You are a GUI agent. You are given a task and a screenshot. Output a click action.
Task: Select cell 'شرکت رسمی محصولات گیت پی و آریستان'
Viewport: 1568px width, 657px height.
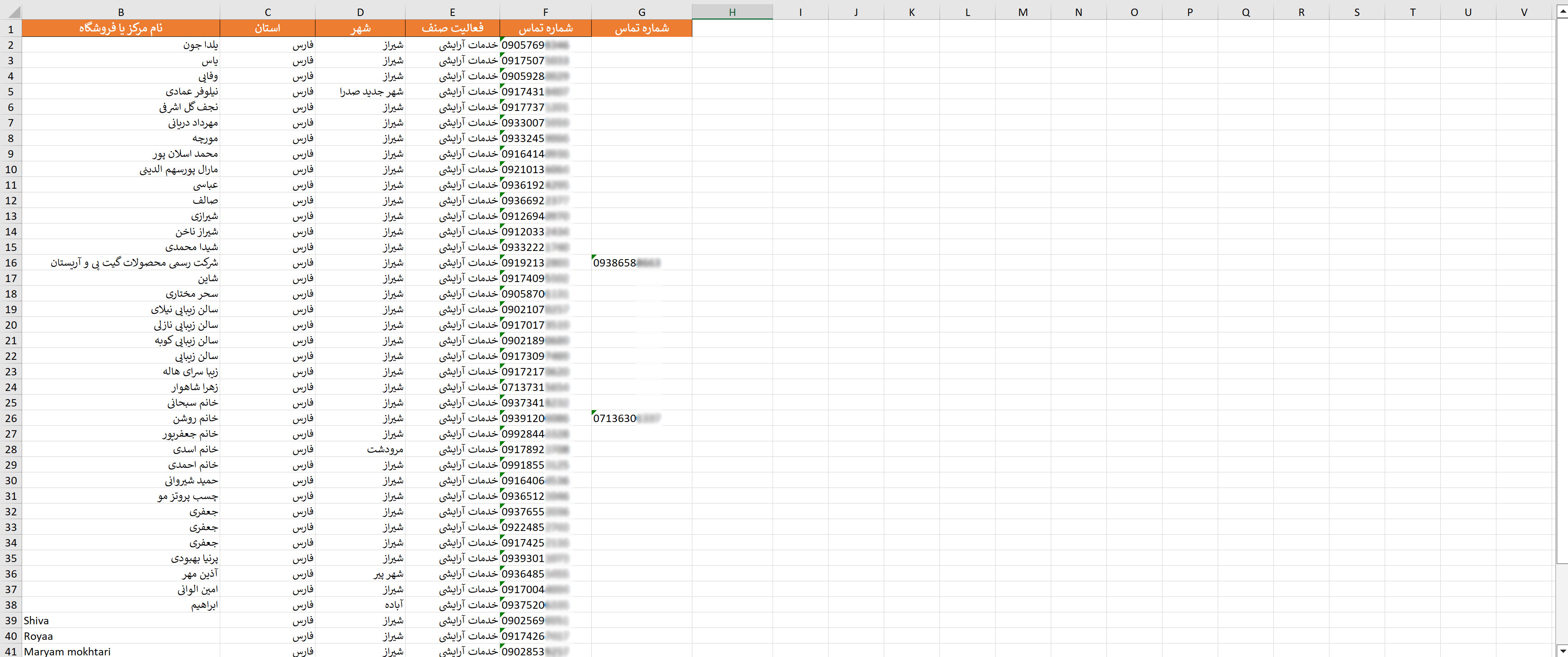coord(121,262)
